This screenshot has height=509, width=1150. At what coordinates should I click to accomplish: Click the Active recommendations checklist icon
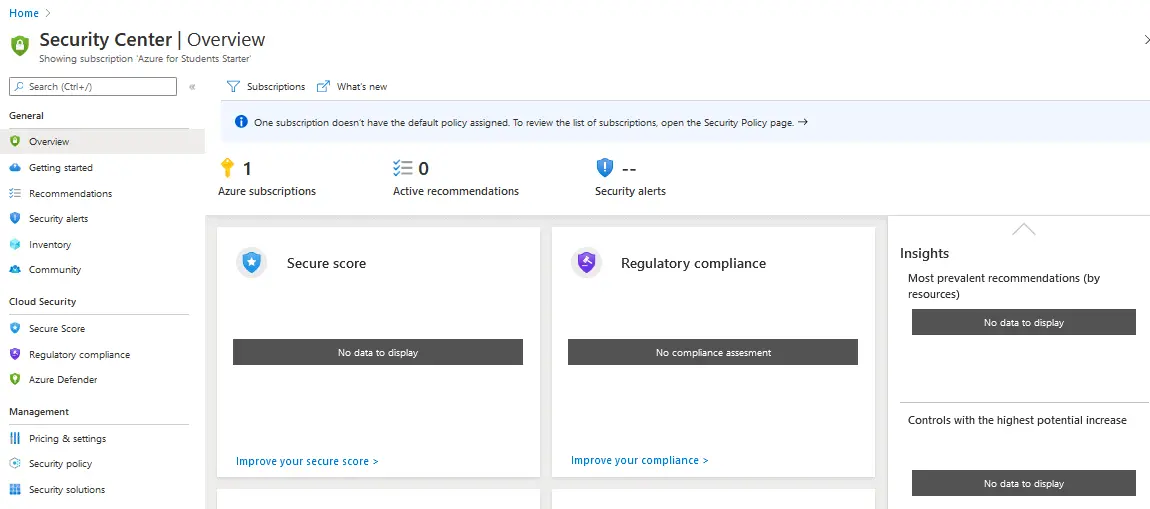[x=402, y=168]
